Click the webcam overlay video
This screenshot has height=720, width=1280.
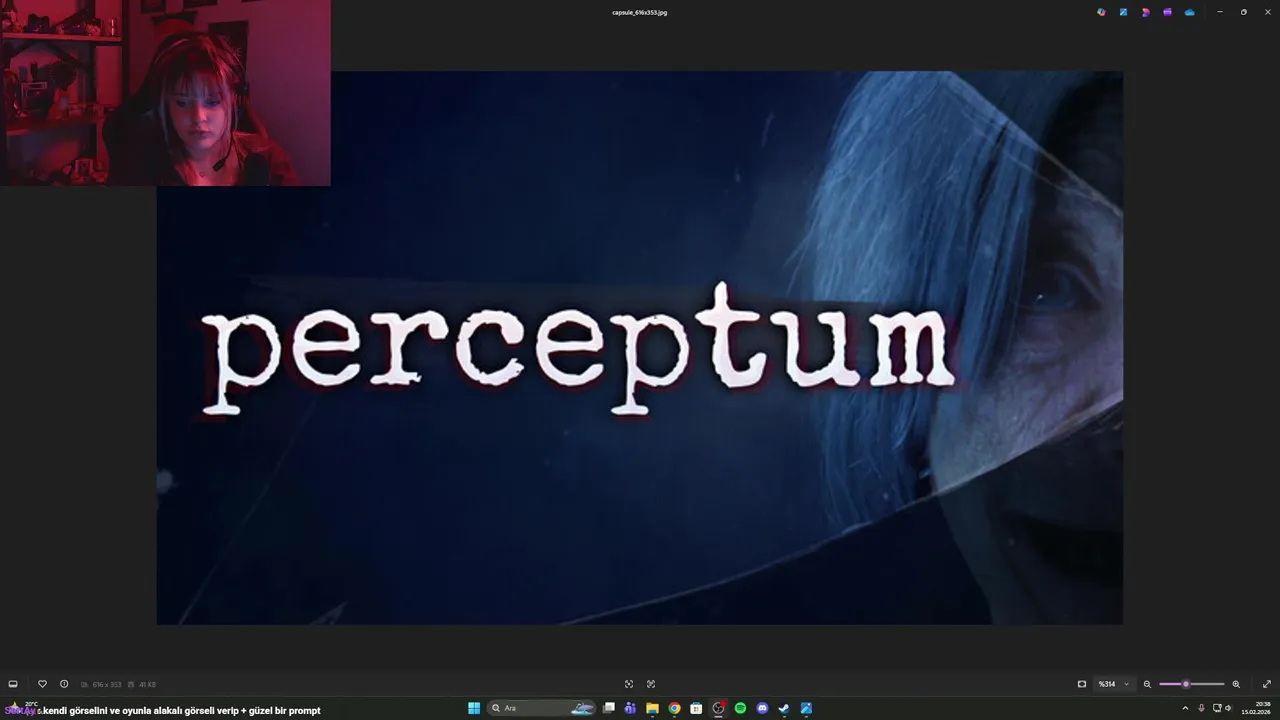point(165,93)
